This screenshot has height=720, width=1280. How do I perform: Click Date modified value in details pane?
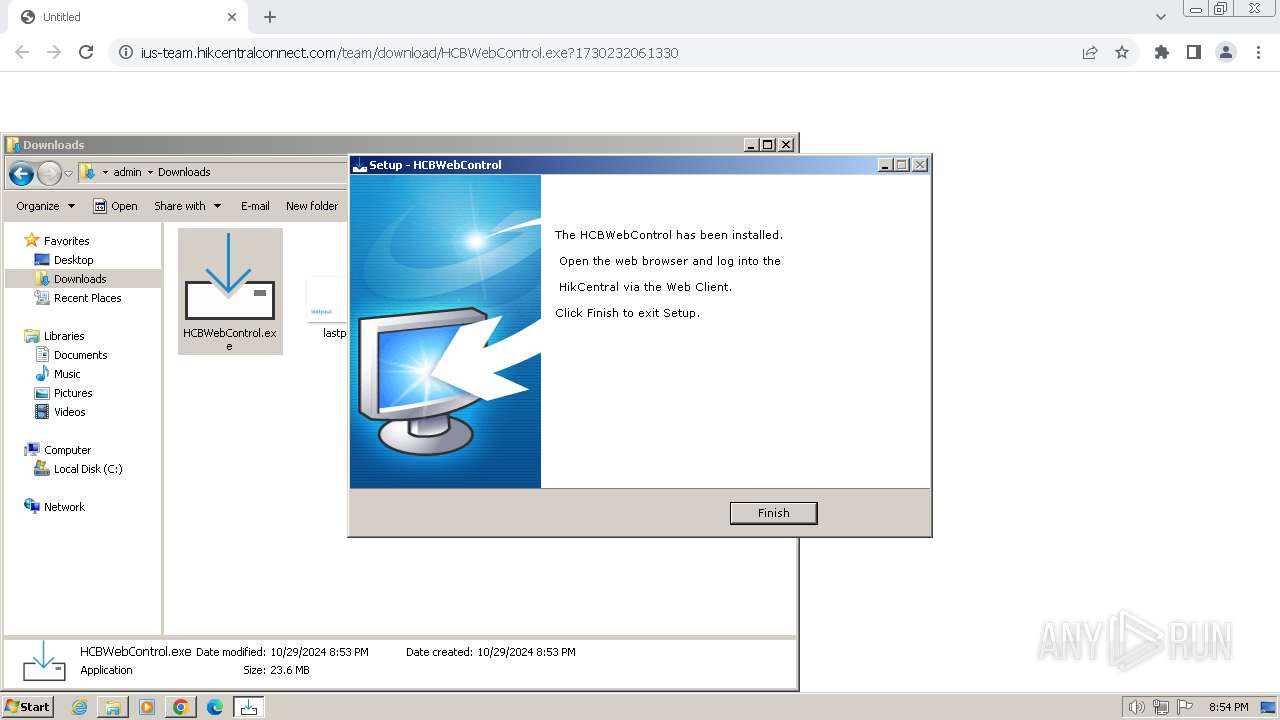tap(319, 652)
